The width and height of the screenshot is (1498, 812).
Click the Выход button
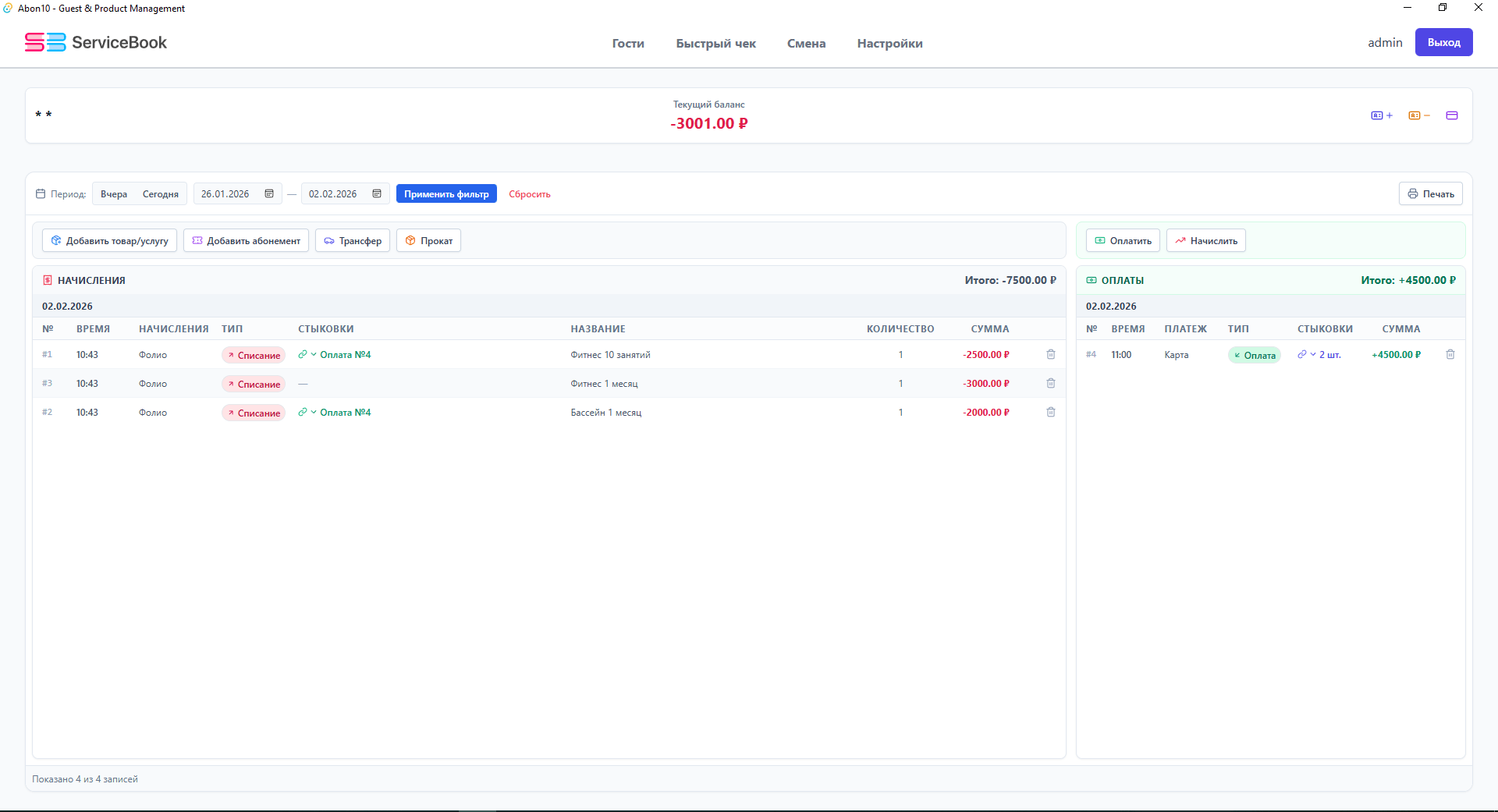tap(1443, 42)
